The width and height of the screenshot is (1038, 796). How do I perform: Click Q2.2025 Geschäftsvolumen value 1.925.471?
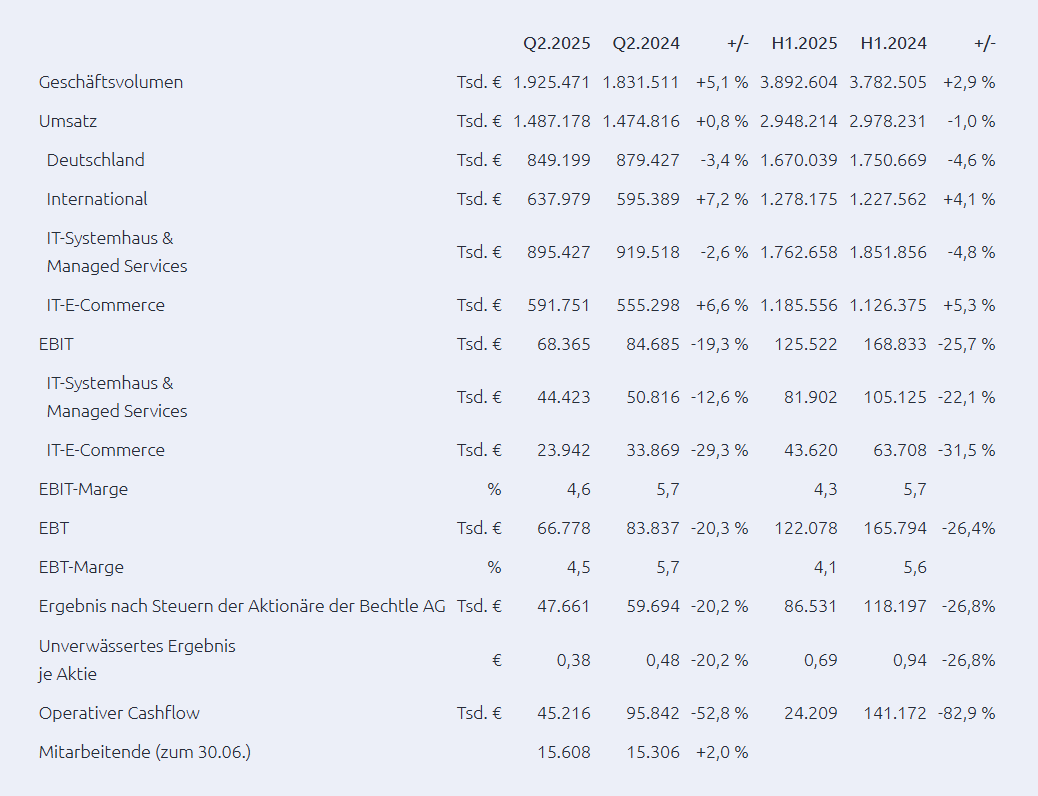coord(551,82)
